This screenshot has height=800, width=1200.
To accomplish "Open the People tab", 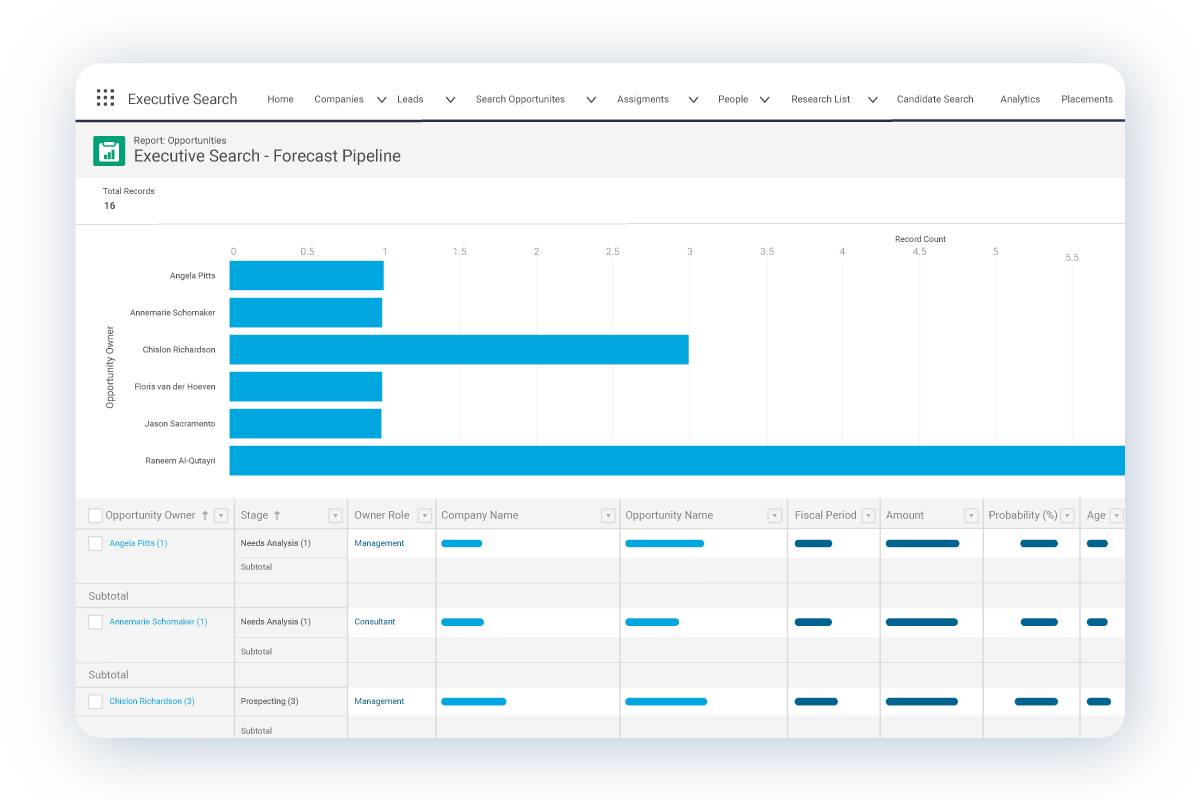I will point(733,100).
